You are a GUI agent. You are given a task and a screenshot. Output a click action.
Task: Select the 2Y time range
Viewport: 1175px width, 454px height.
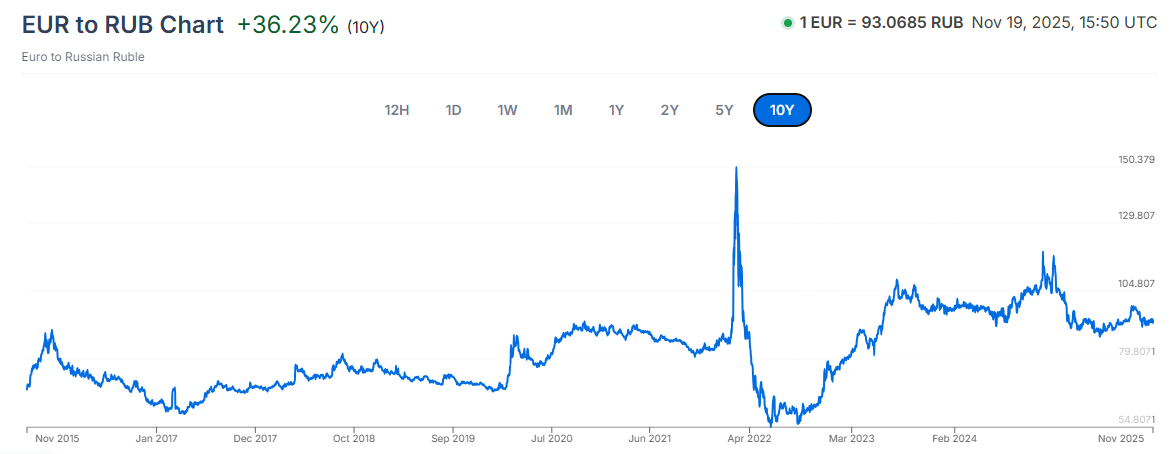(x=670, y=110)
